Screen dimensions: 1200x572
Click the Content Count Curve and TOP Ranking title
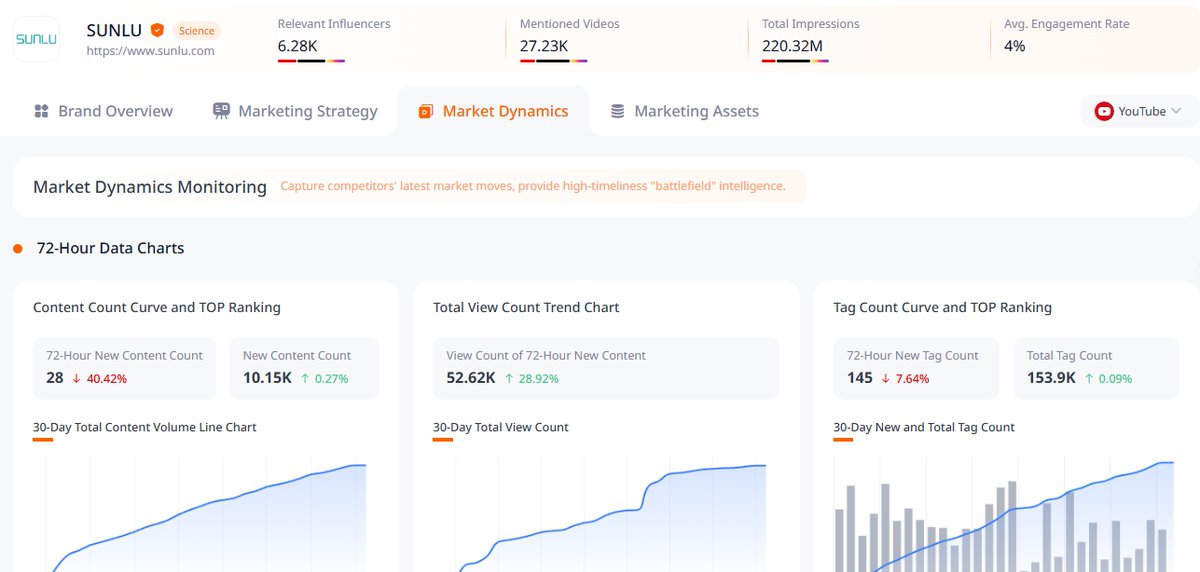tap(157, 307)
